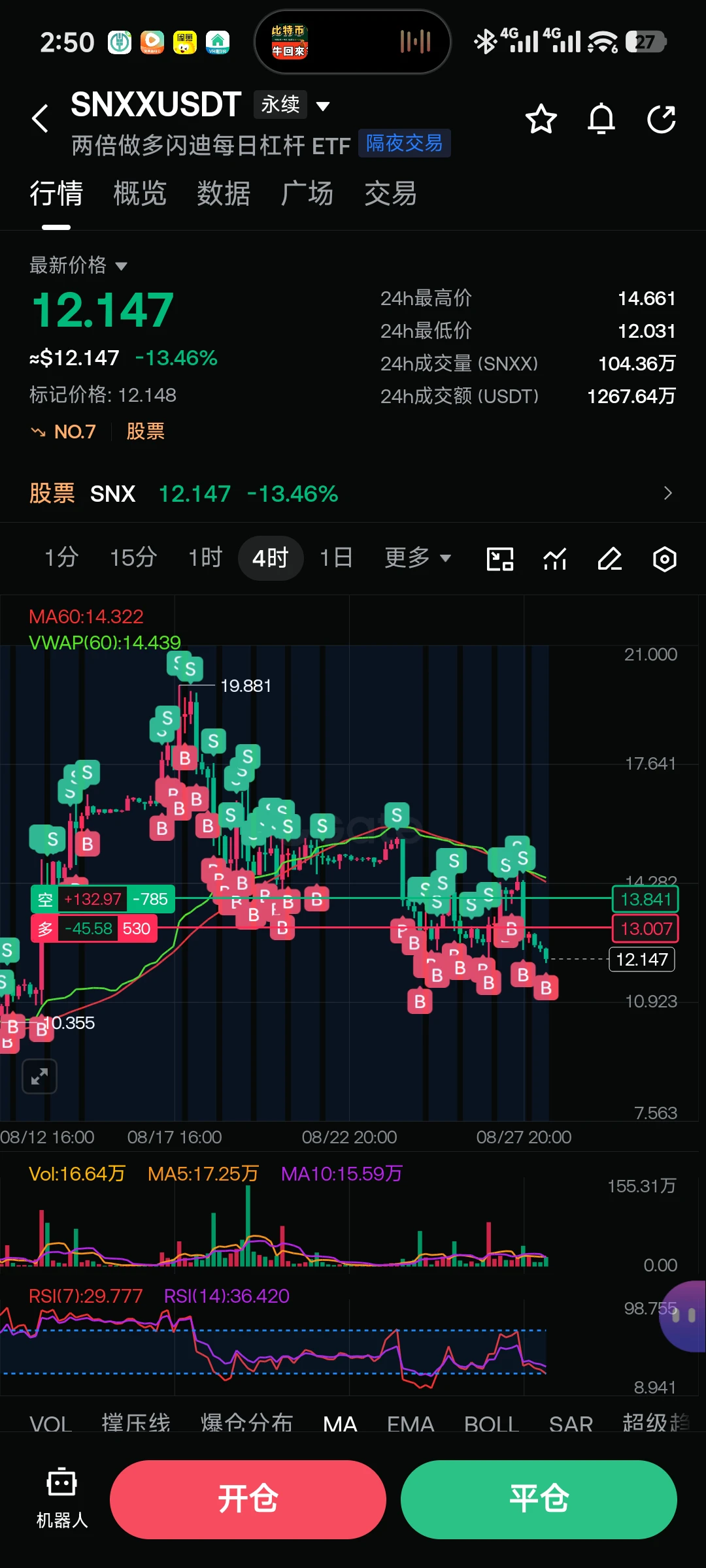Viewport: 706px width, 1568px height.
Task: Add SNXXUSDT to favorites with star icon
Action: point(541,119)
